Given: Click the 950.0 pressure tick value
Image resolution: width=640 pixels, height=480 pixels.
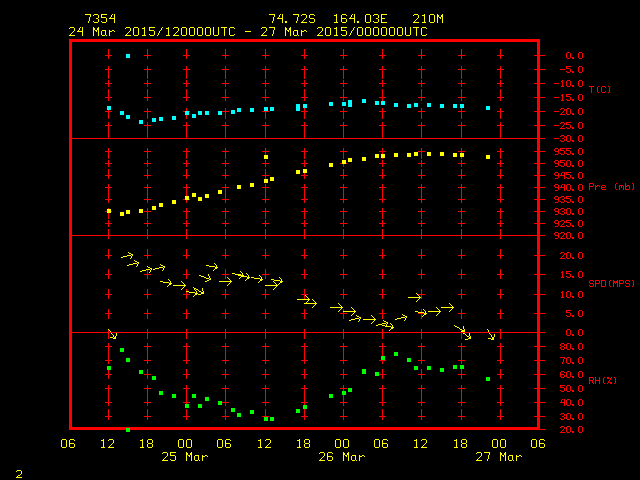Looking at the screenshot, I should pos(569,164).
